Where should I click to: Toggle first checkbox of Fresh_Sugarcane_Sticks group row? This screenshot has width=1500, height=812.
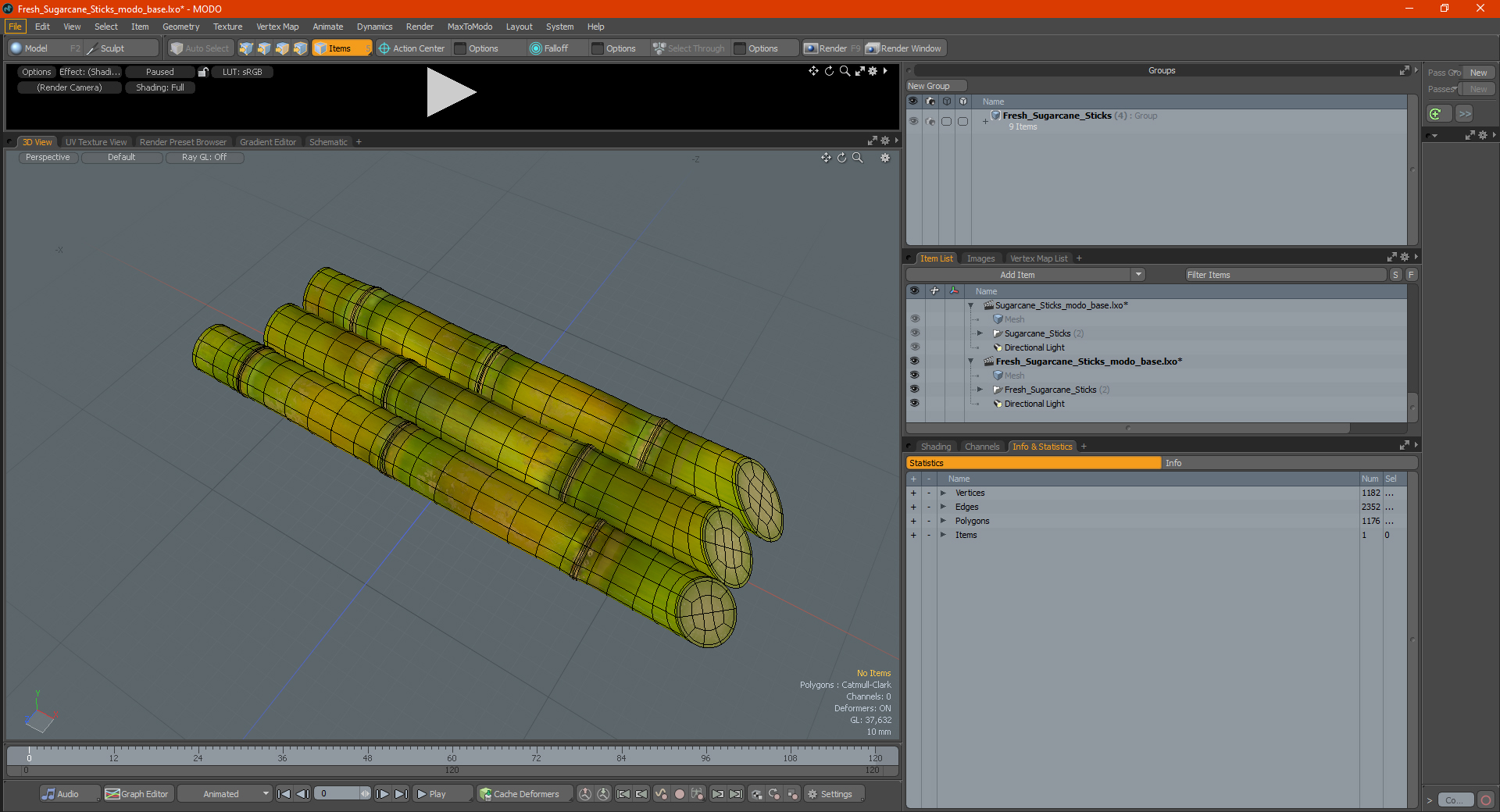(946, 121)
